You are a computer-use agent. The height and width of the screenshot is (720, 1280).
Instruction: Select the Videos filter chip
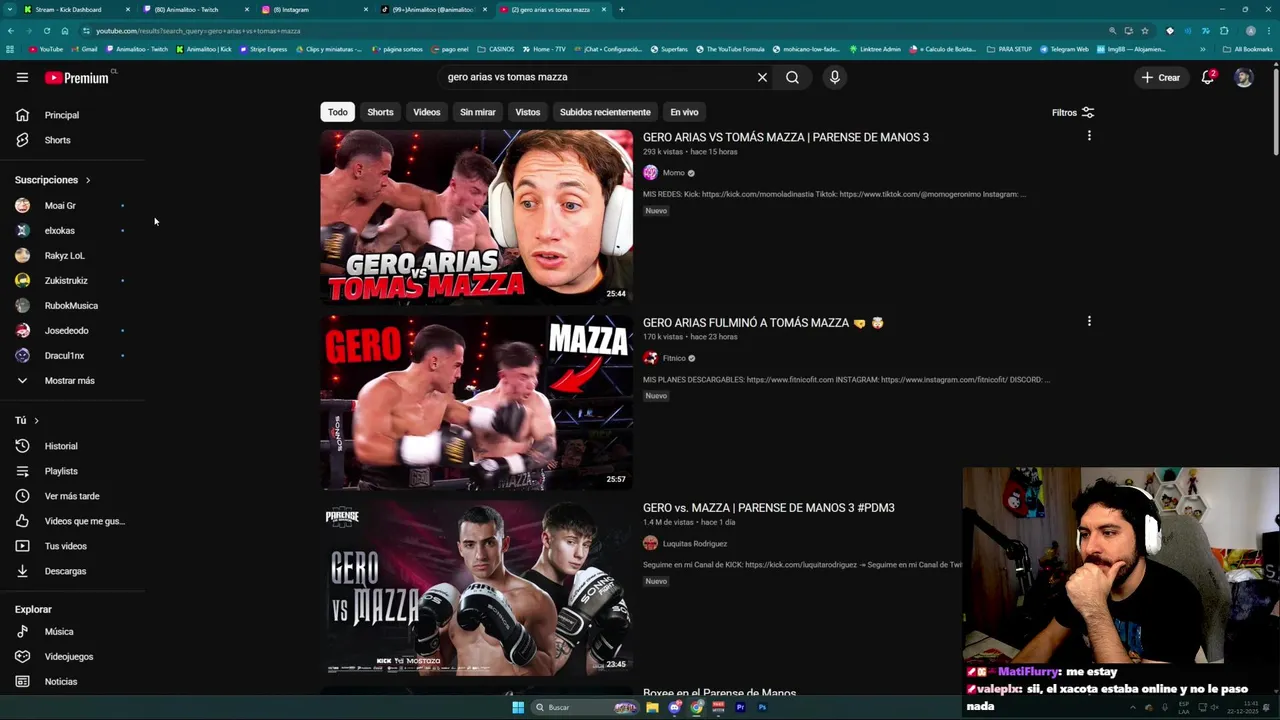click(427, 112)
